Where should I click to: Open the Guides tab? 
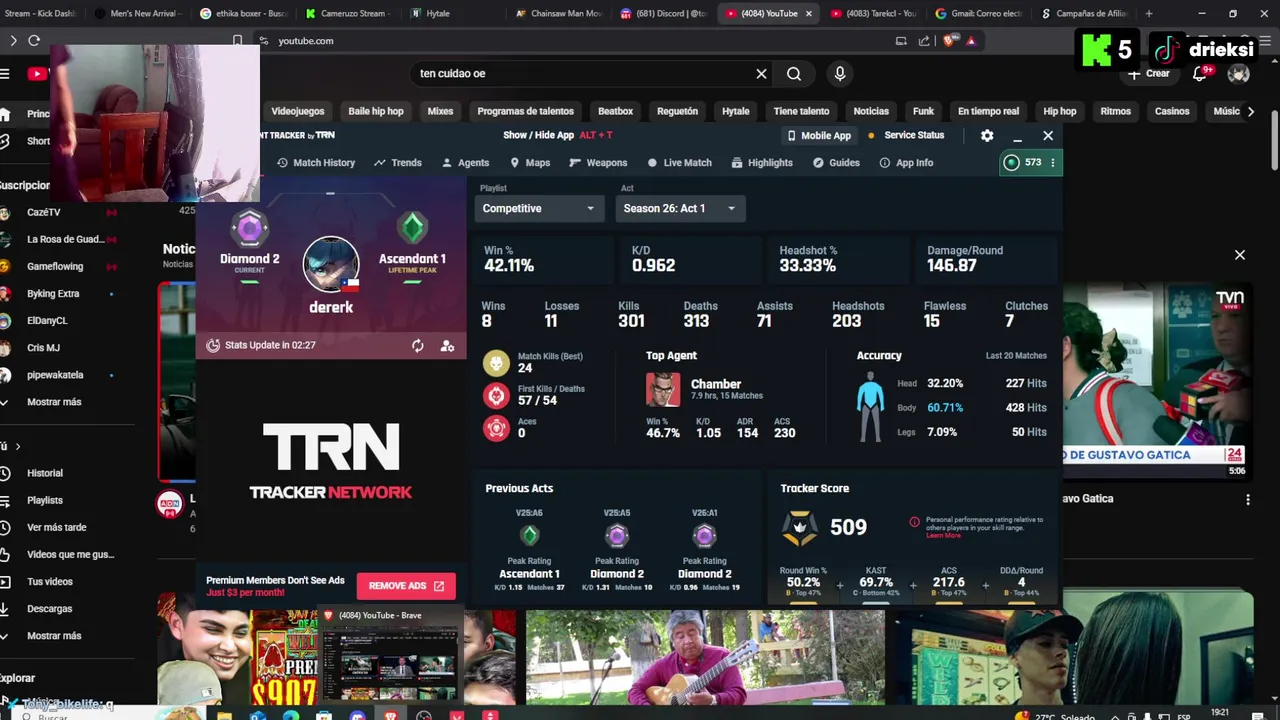[836, 163]
